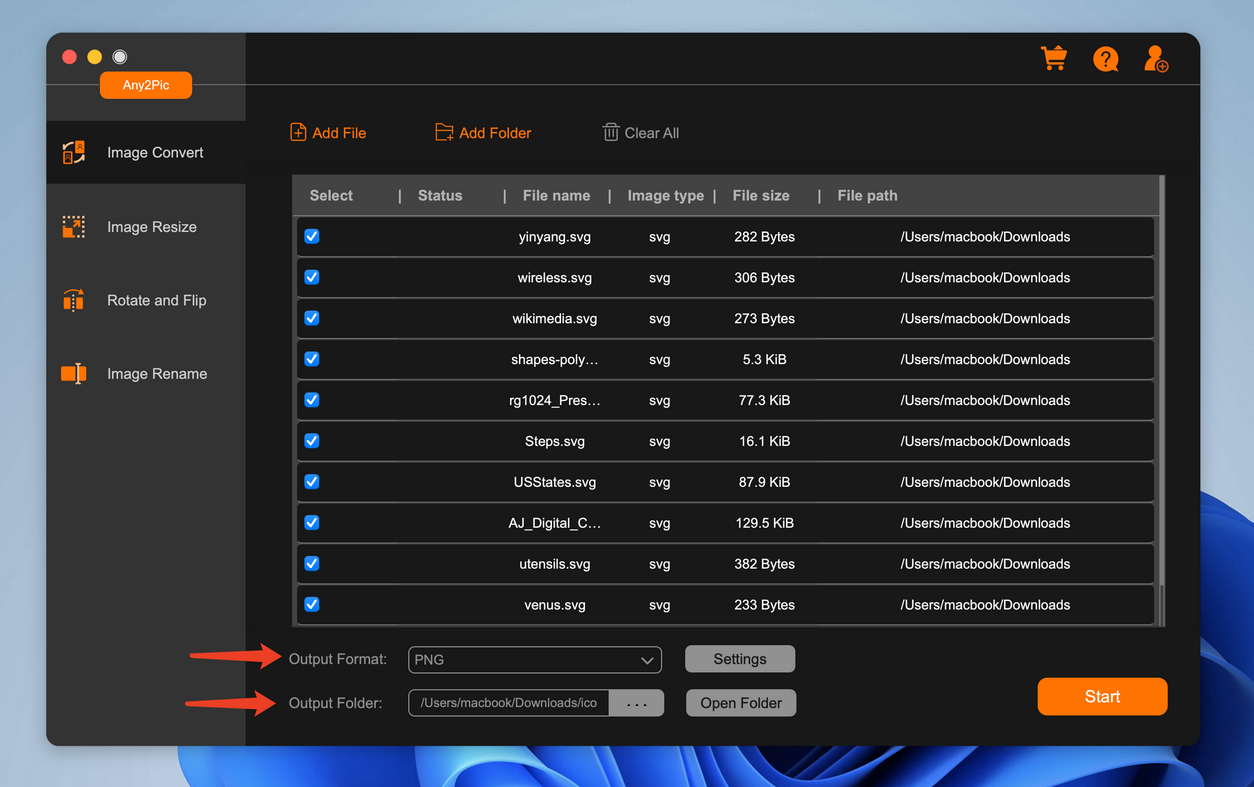
Task: Open the shopping cart store
Action: pyautogui.click(x=1053, y=58)
